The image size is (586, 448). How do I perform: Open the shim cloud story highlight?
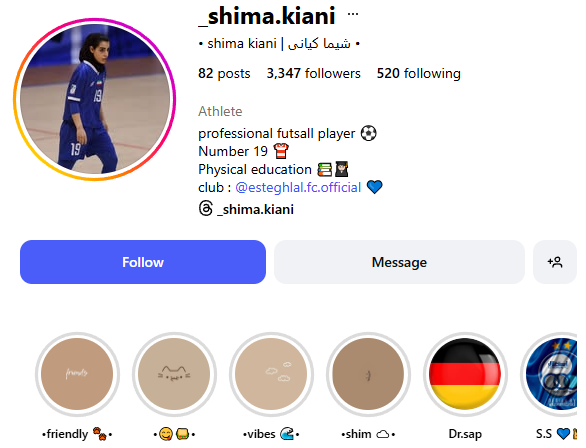click(368, 374)
